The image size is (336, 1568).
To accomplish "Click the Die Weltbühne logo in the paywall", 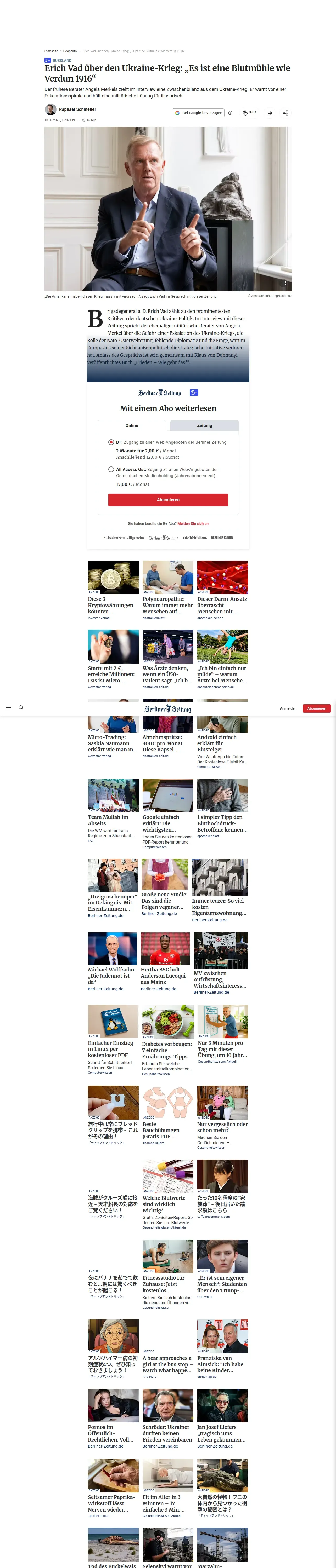I will 194,538.
